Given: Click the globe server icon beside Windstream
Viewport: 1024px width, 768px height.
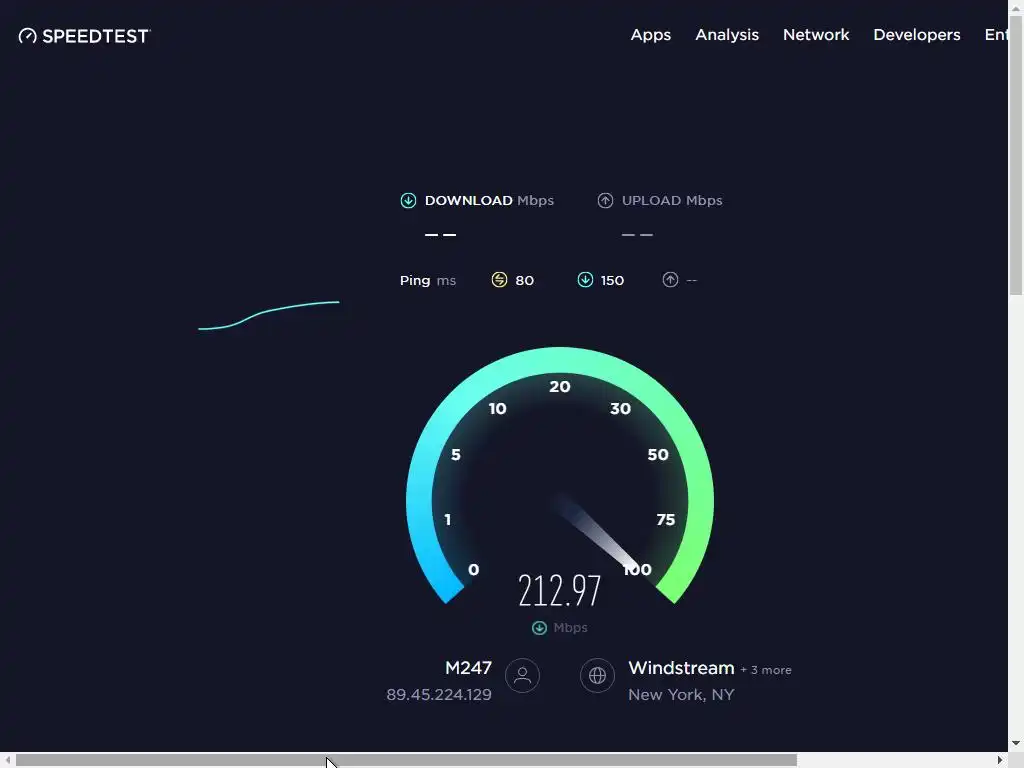Looking at the screenshot, I should point(598,675).
